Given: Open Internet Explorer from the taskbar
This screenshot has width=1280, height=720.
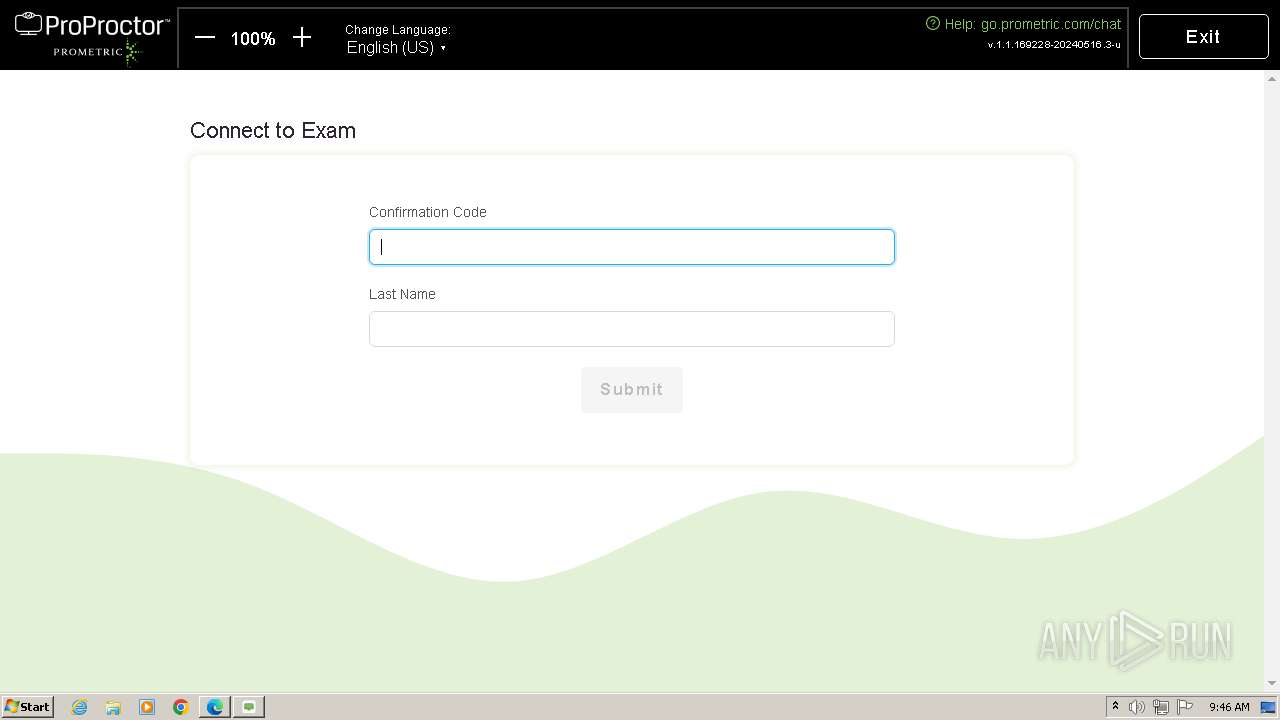Looking at the screenshot, I should [x=79, y=707].
